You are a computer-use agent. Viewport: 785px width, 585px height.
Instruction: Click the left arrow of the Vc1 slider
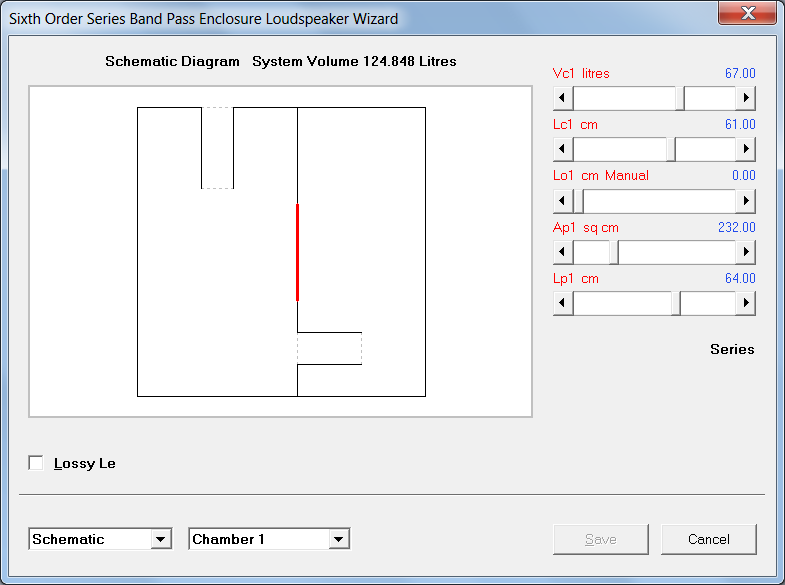563,98
